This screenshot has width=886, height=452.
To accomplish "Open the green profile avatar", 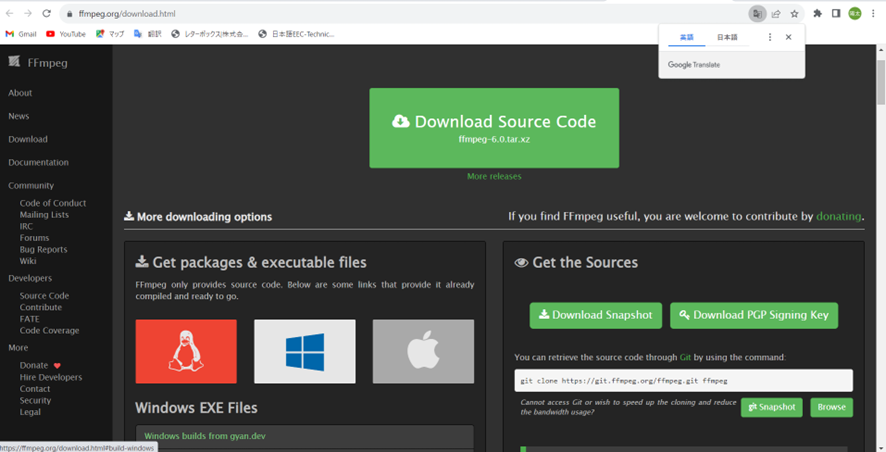I will tap(855, 14).
